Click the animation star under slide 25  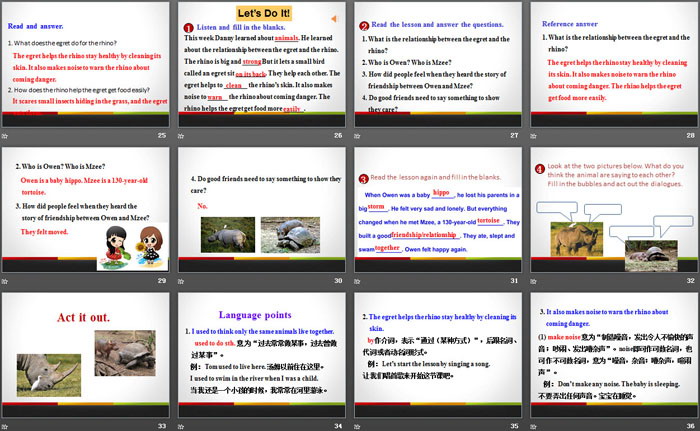tap(4, 136)
